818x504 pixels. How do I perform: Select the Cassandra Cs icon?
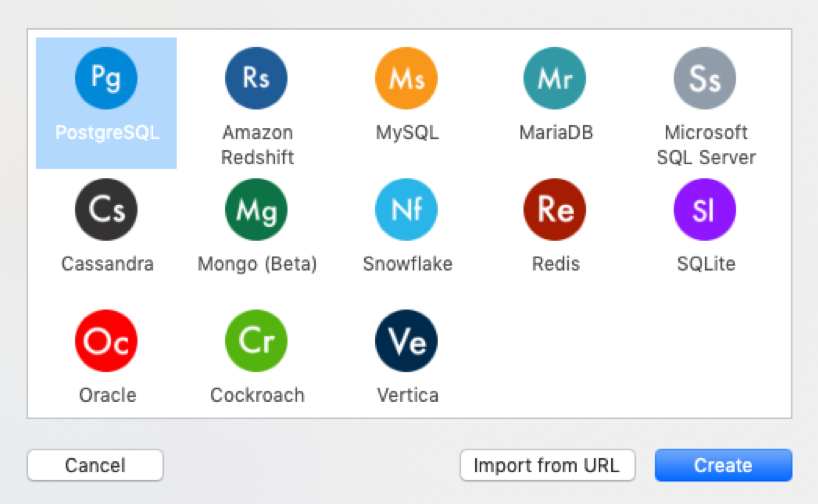click(x=106, y=210)
